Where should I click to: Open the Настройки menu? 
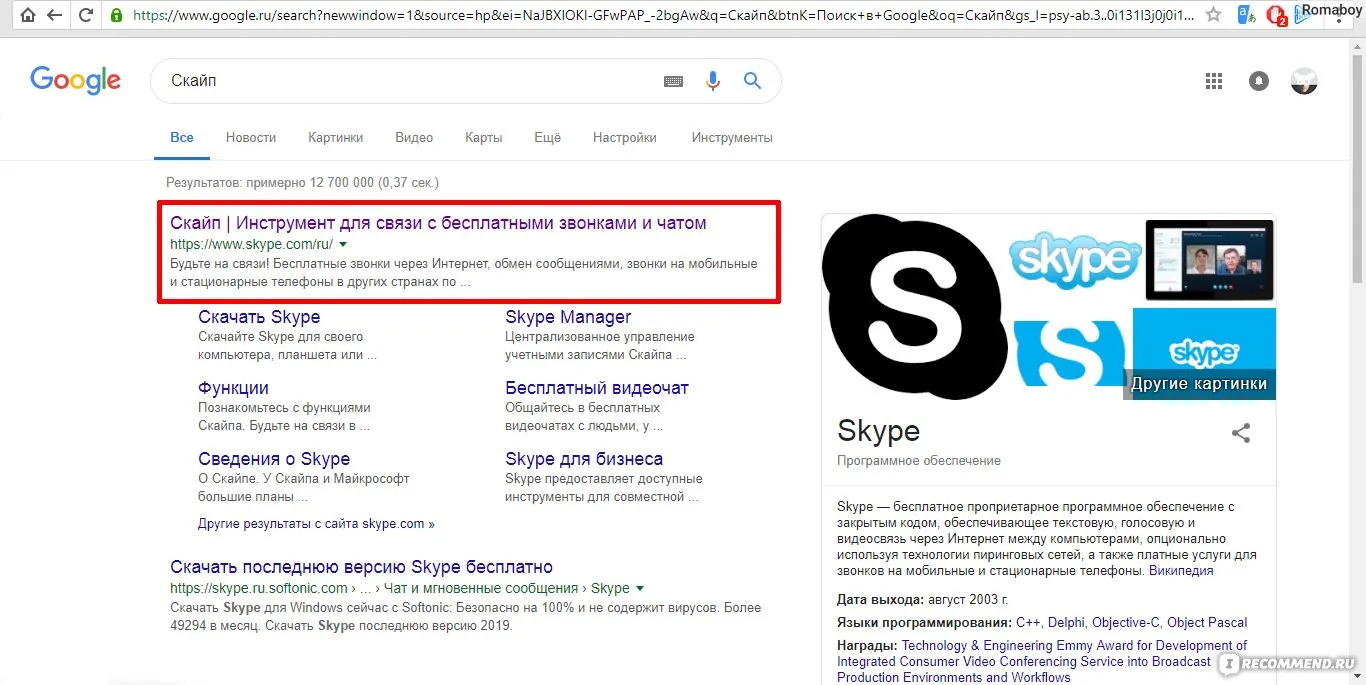625,138
